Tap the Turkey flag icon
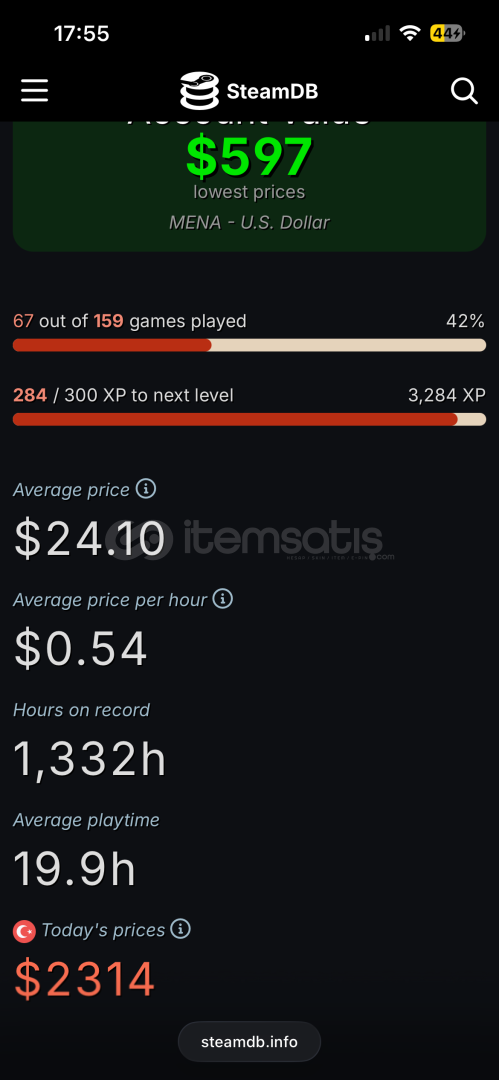Screen dimensions: 499x1080 coord(25,931)
